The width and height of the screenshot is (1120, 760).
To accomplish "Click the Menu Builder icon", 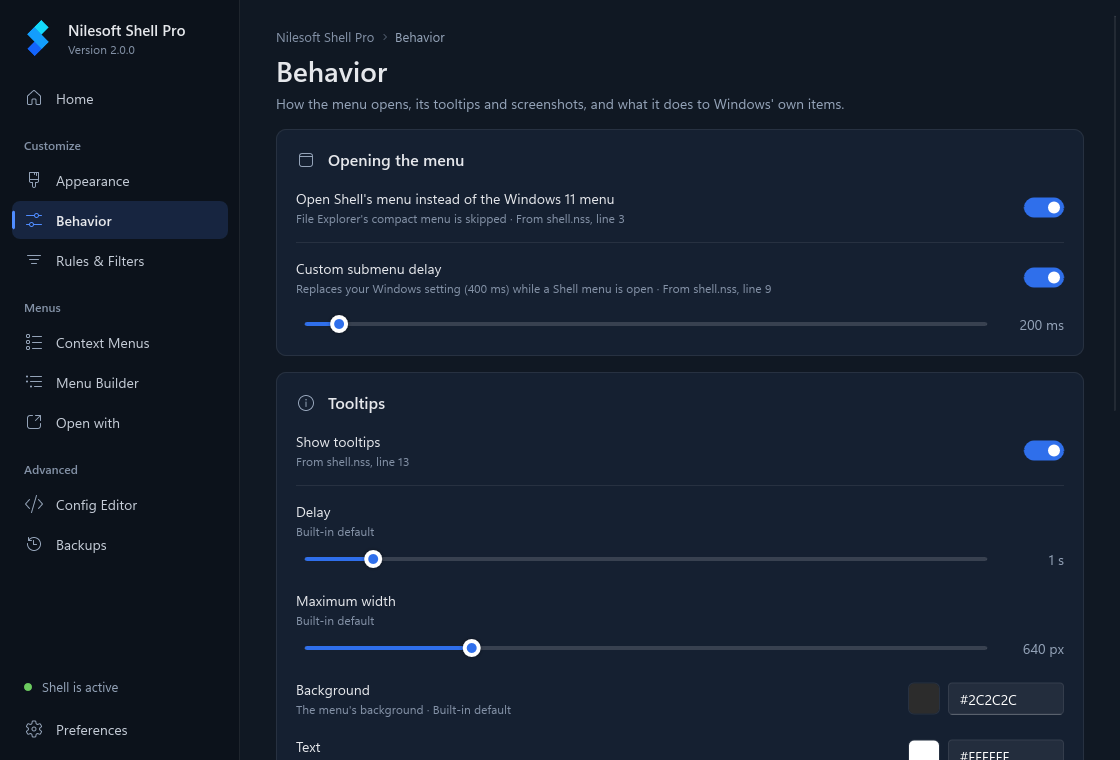I will pyautogui.click(x=34, y=382).
